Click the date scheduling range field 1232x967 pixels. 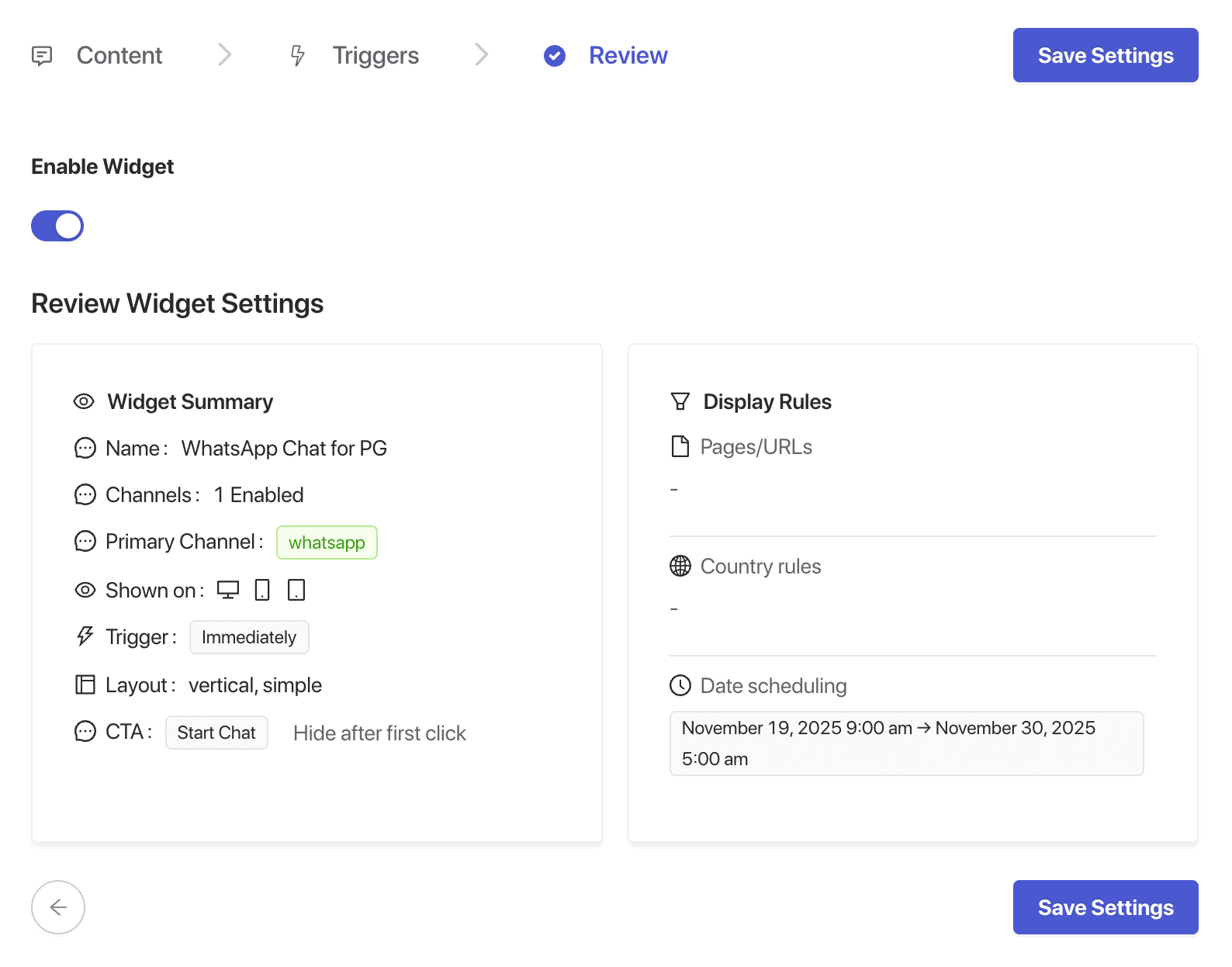click(905, 743)
